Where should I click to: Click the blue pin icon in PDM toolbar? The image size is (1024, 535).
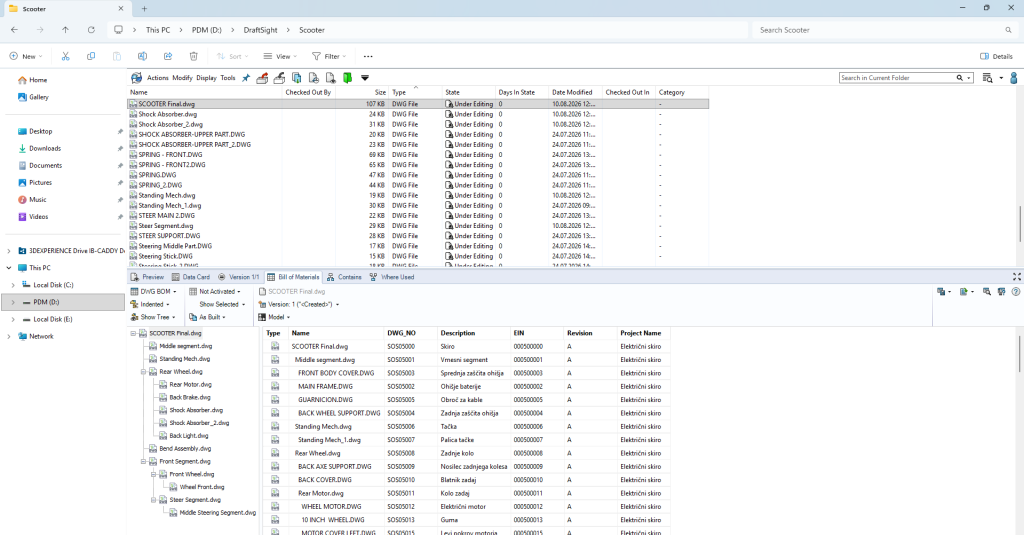246,78
